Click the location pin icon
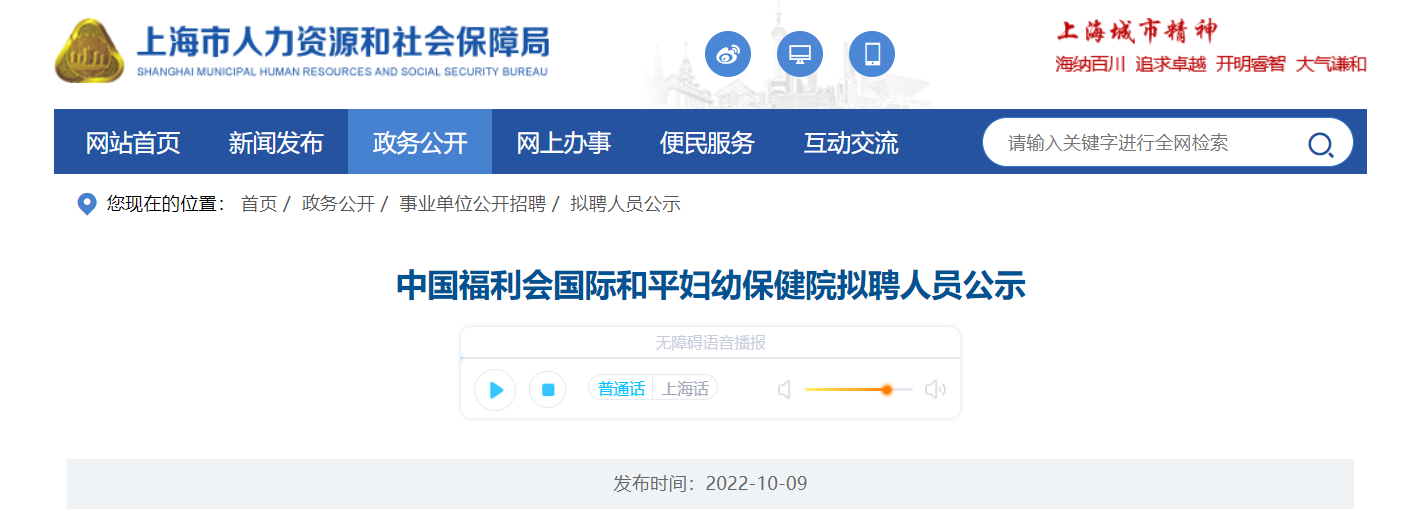The width and height of the screenshot is (1410, 526). (87, 204)
